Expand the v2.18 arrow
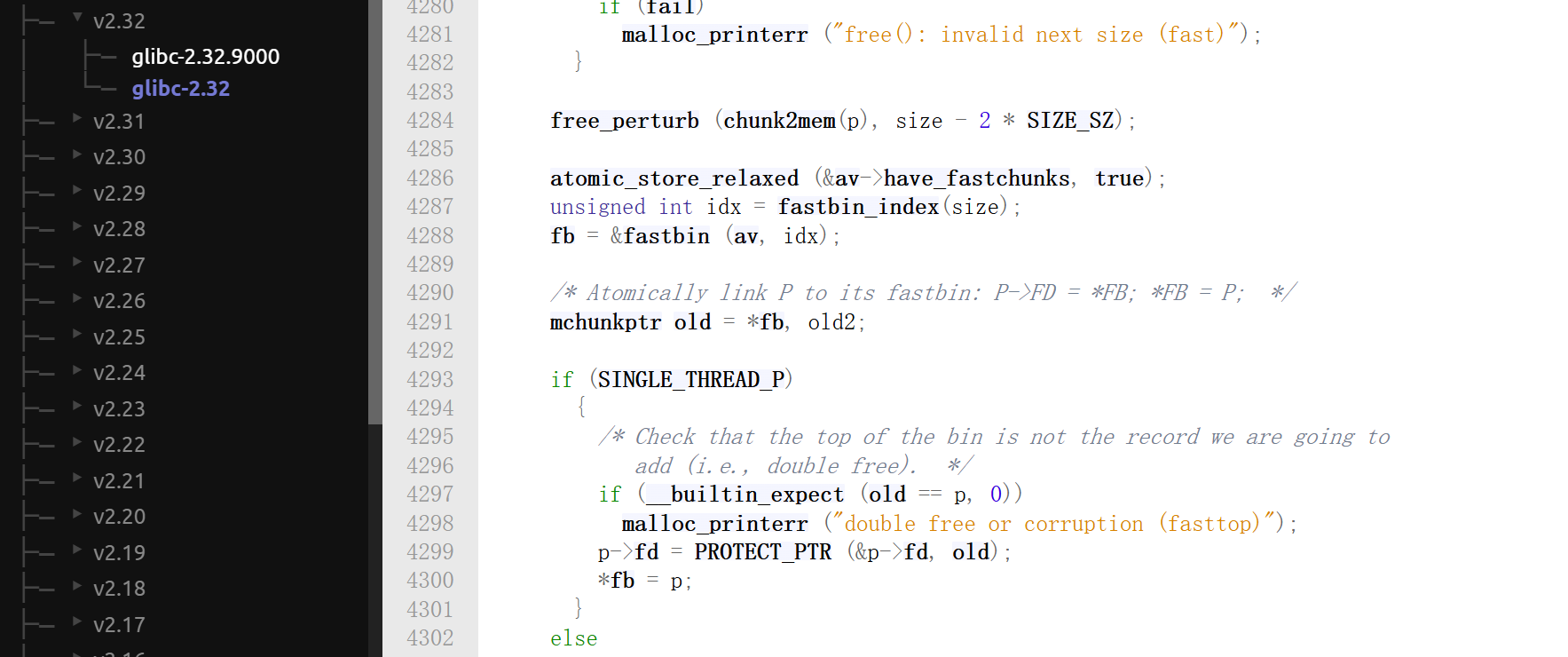 [77, 586]
